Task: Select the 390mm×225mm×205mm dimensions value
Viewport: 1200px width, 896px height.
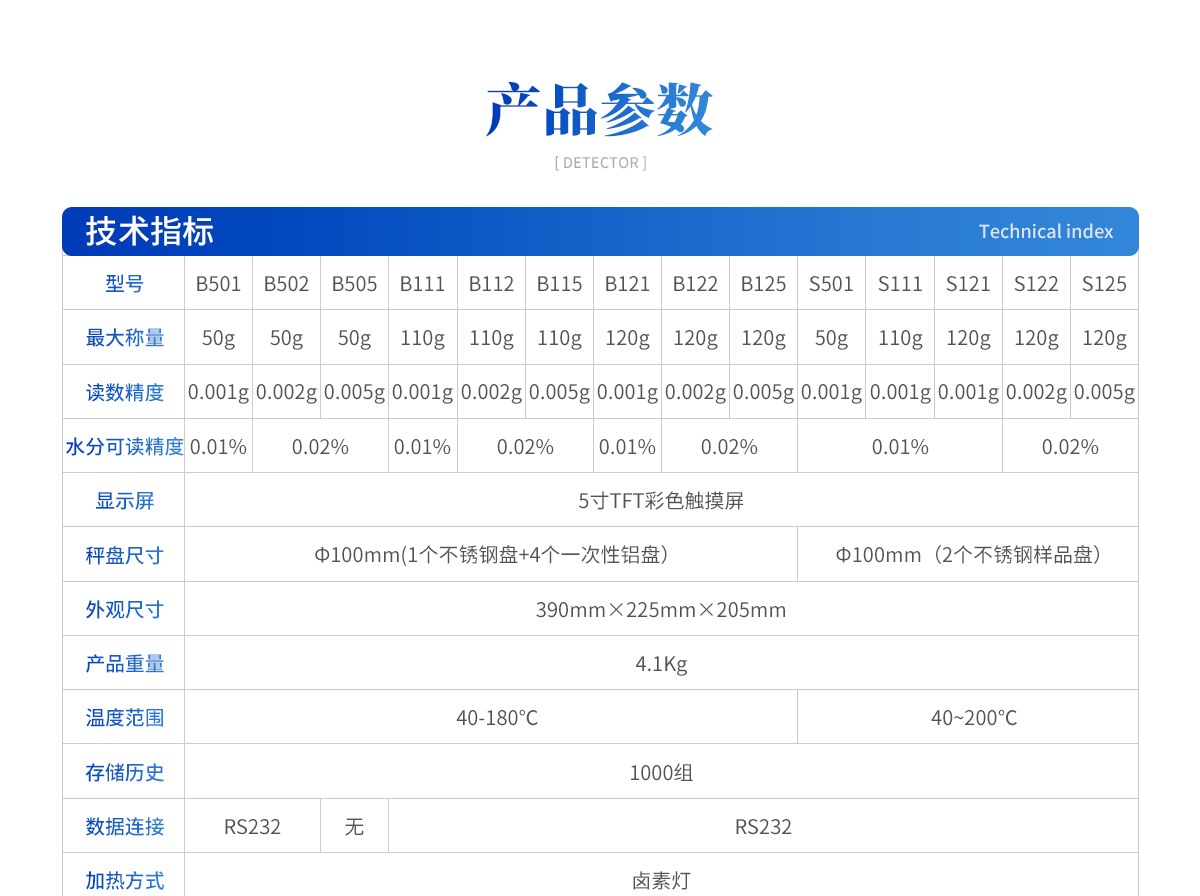Action: pos(661,609)
